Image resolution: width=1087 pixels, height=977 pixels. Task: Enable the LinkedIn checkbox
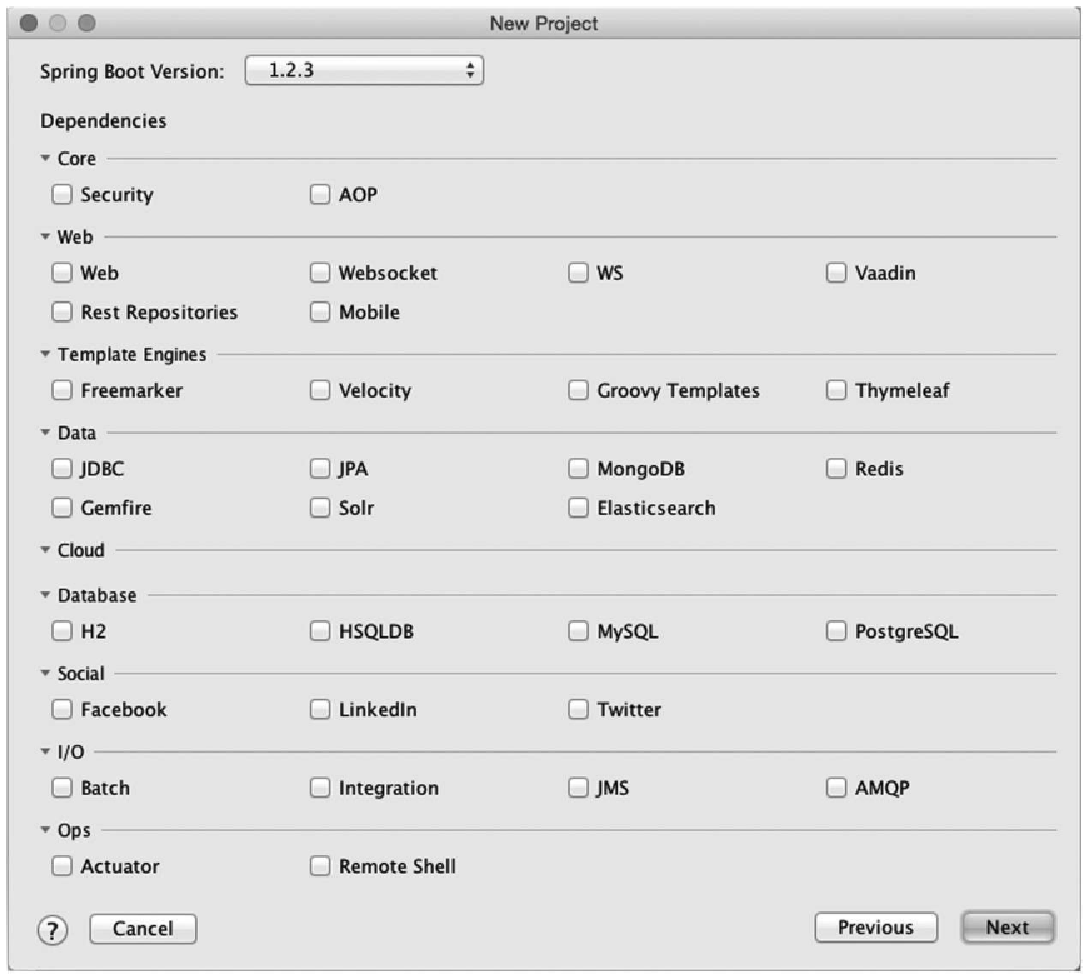coord(320,709)
